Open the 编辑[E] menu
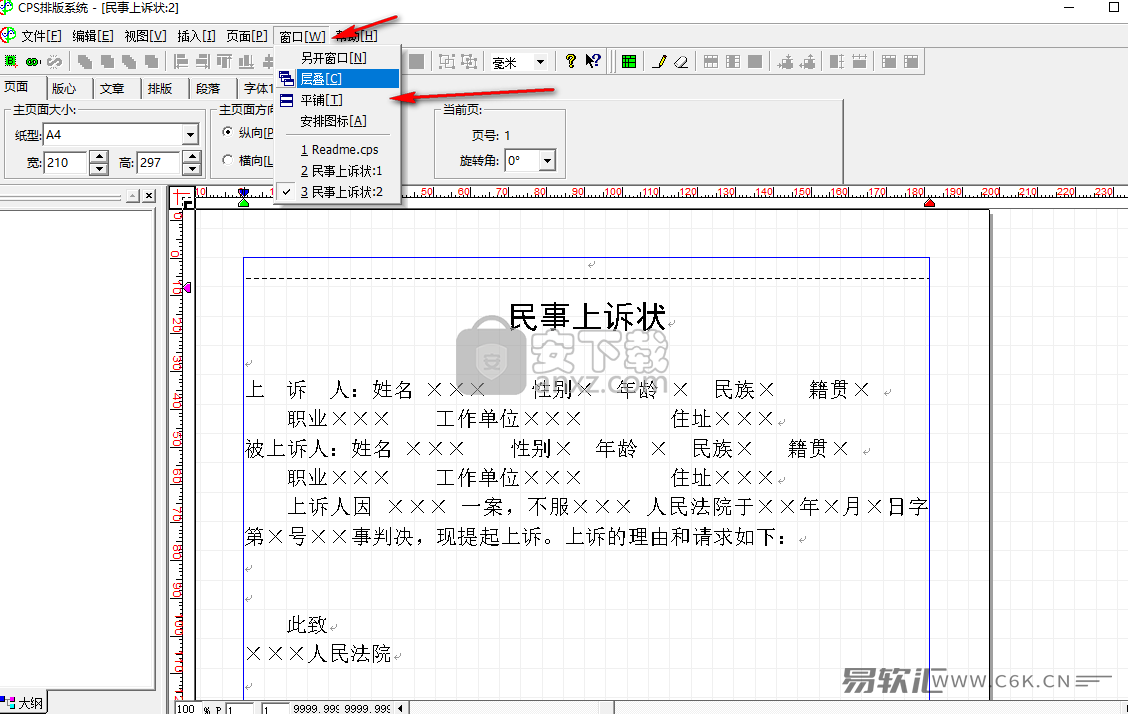Viewport: 1128px width, 714px height. (93, 36)
